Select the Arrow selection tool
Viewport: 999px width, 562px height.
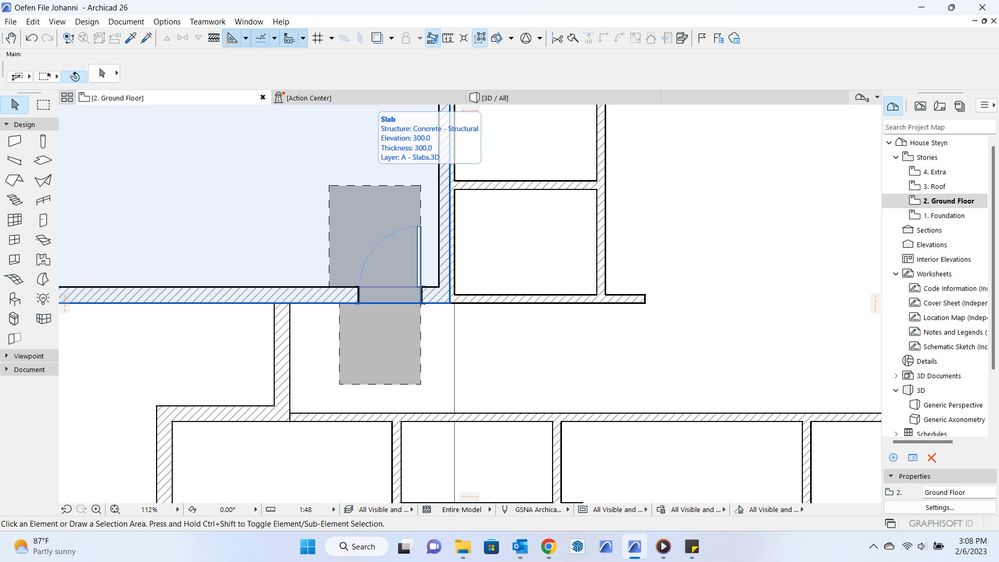[15, 104]
